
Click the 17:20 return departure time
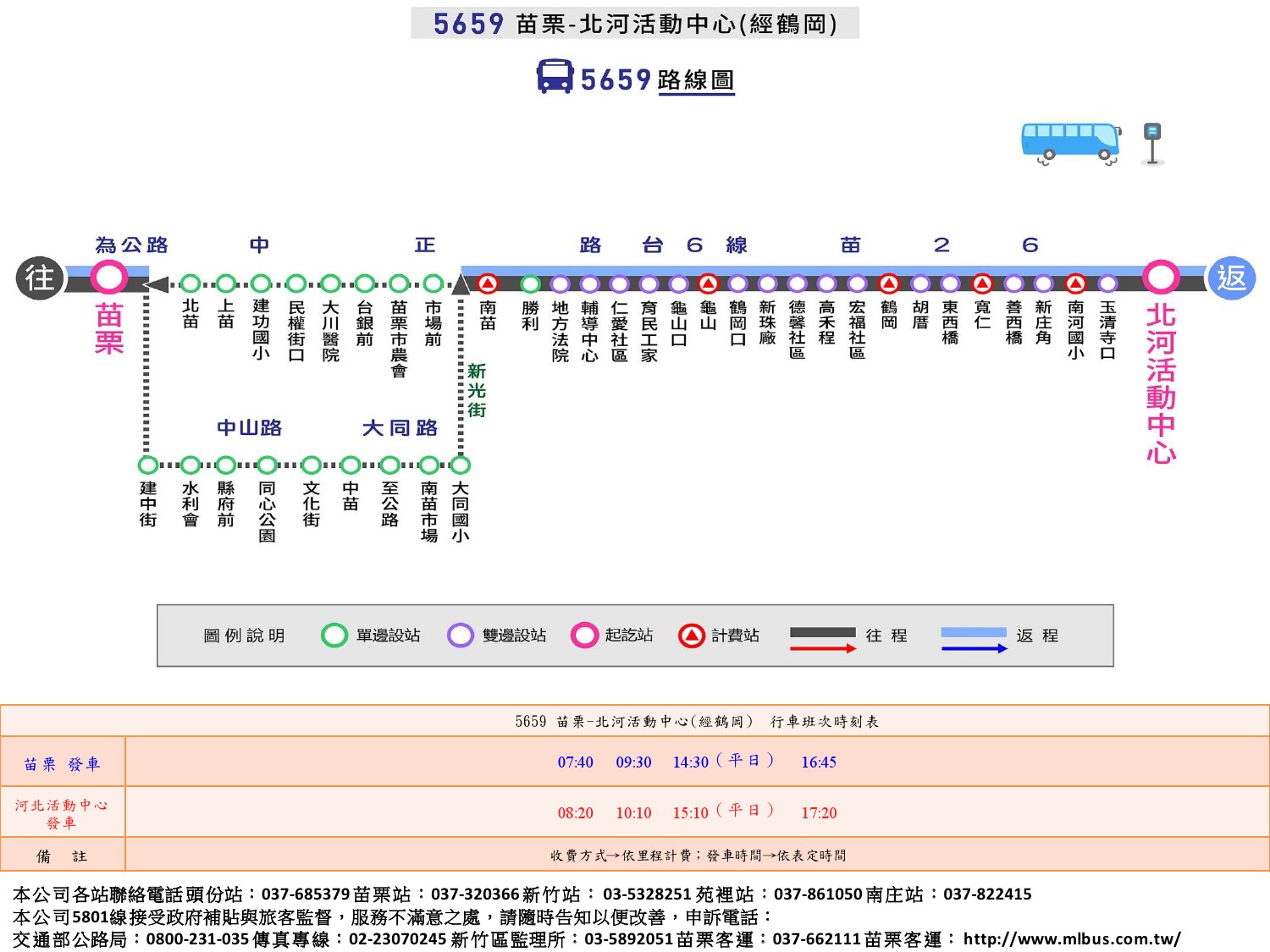(819, 813)
